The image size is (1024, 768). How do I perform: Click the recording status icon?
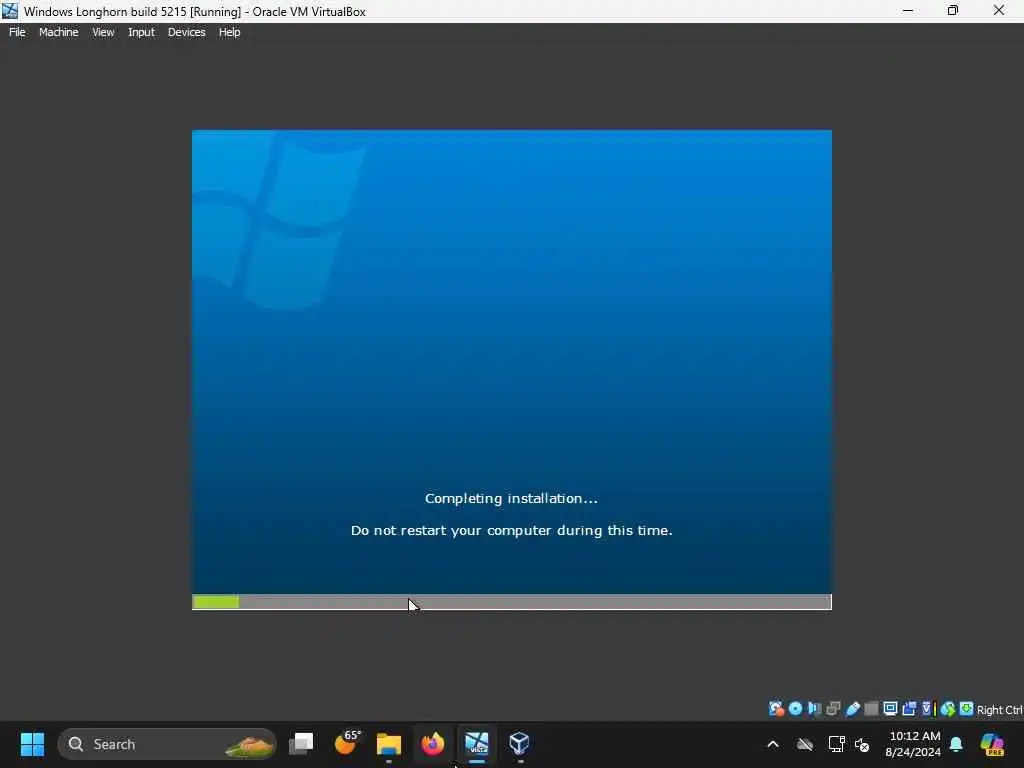point(909,709)
